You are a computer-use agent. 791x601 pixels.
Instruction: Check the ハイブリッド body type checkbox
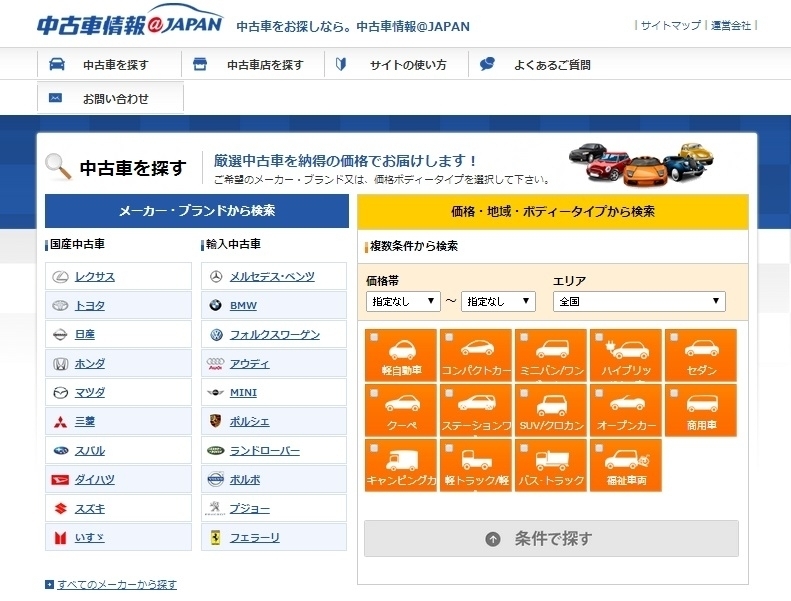click(599, 337)
